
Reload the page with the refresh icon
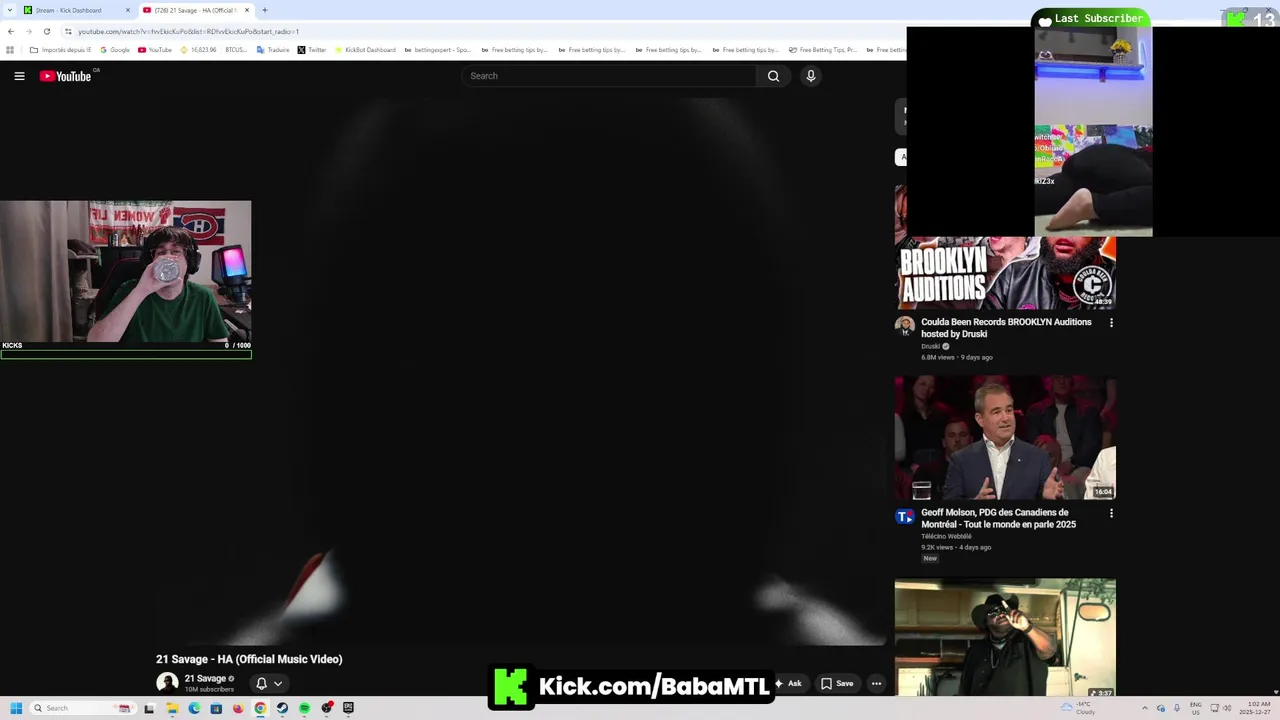click(46, 31)
